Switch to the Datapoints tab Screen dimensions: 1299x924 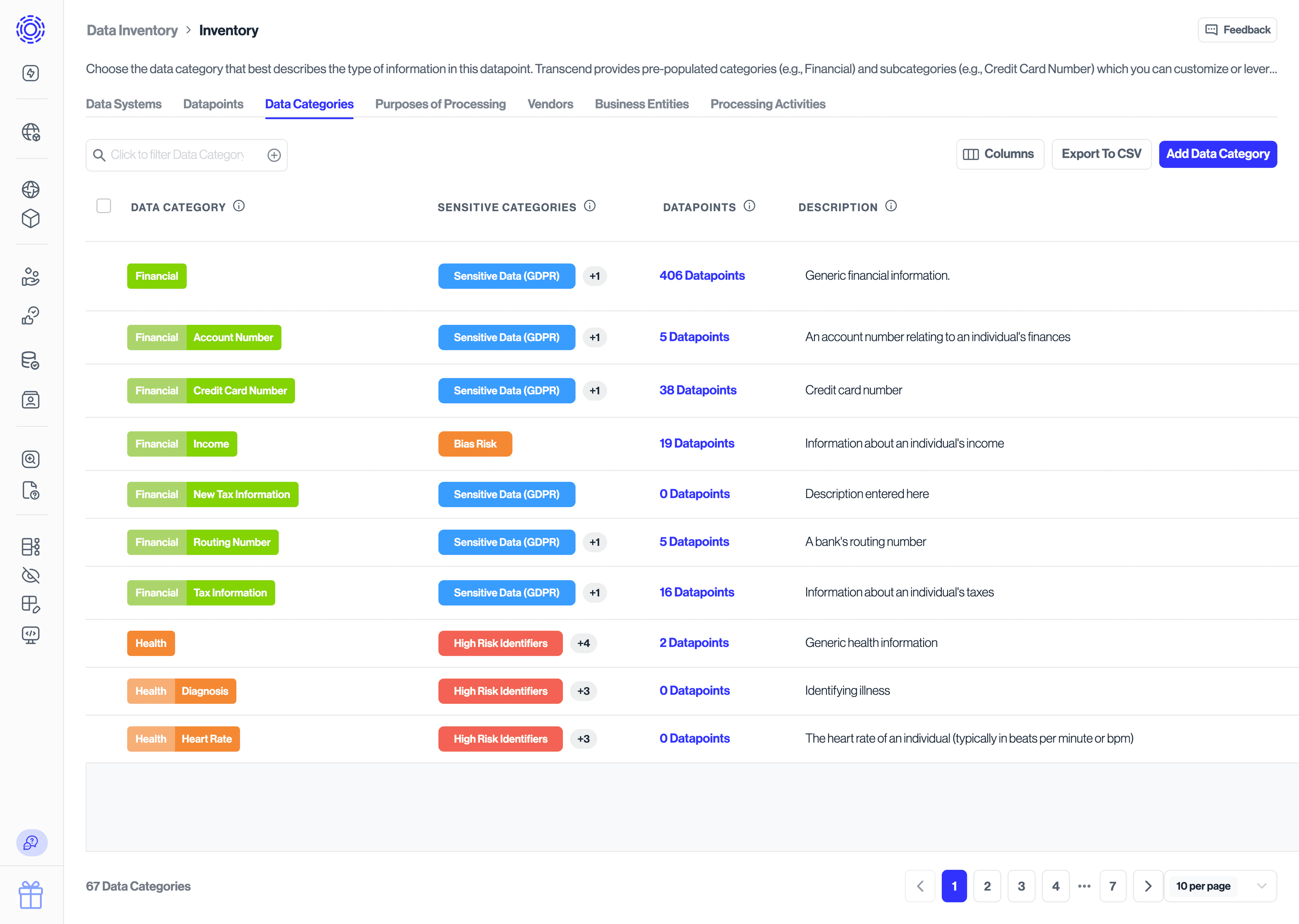click(x=213, y=104)
